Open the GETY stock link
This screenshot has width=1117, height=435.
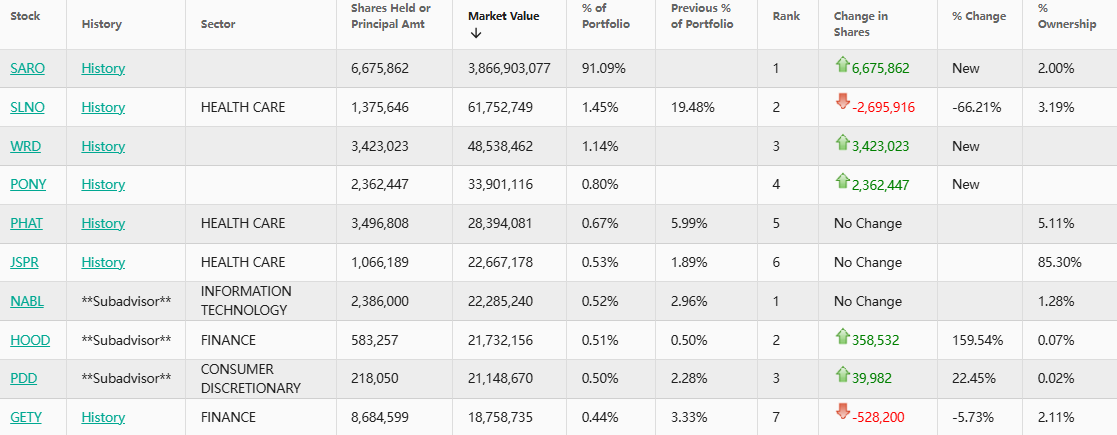[x=26, y=417]
